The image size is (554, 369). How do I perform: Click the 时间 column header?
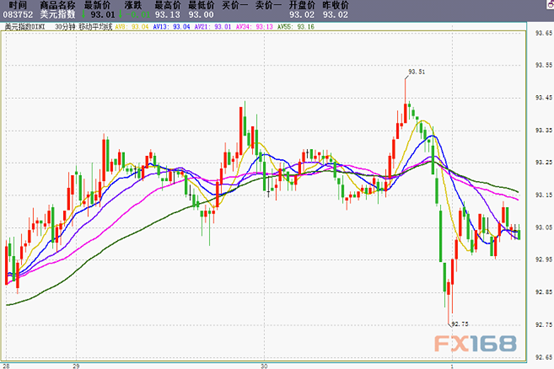pos(18,5)
